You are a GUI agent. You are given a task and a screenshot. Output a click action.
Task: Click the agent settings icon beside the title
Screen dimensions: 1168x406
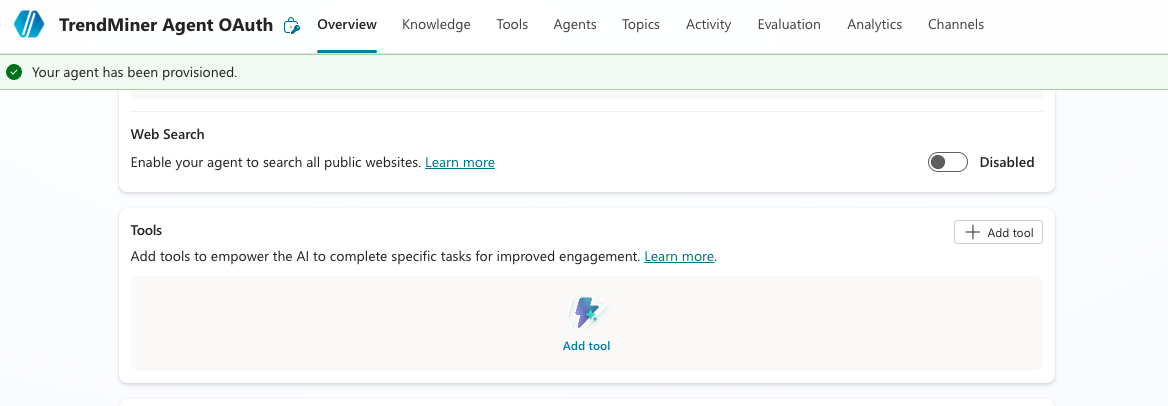coord(292,25)
